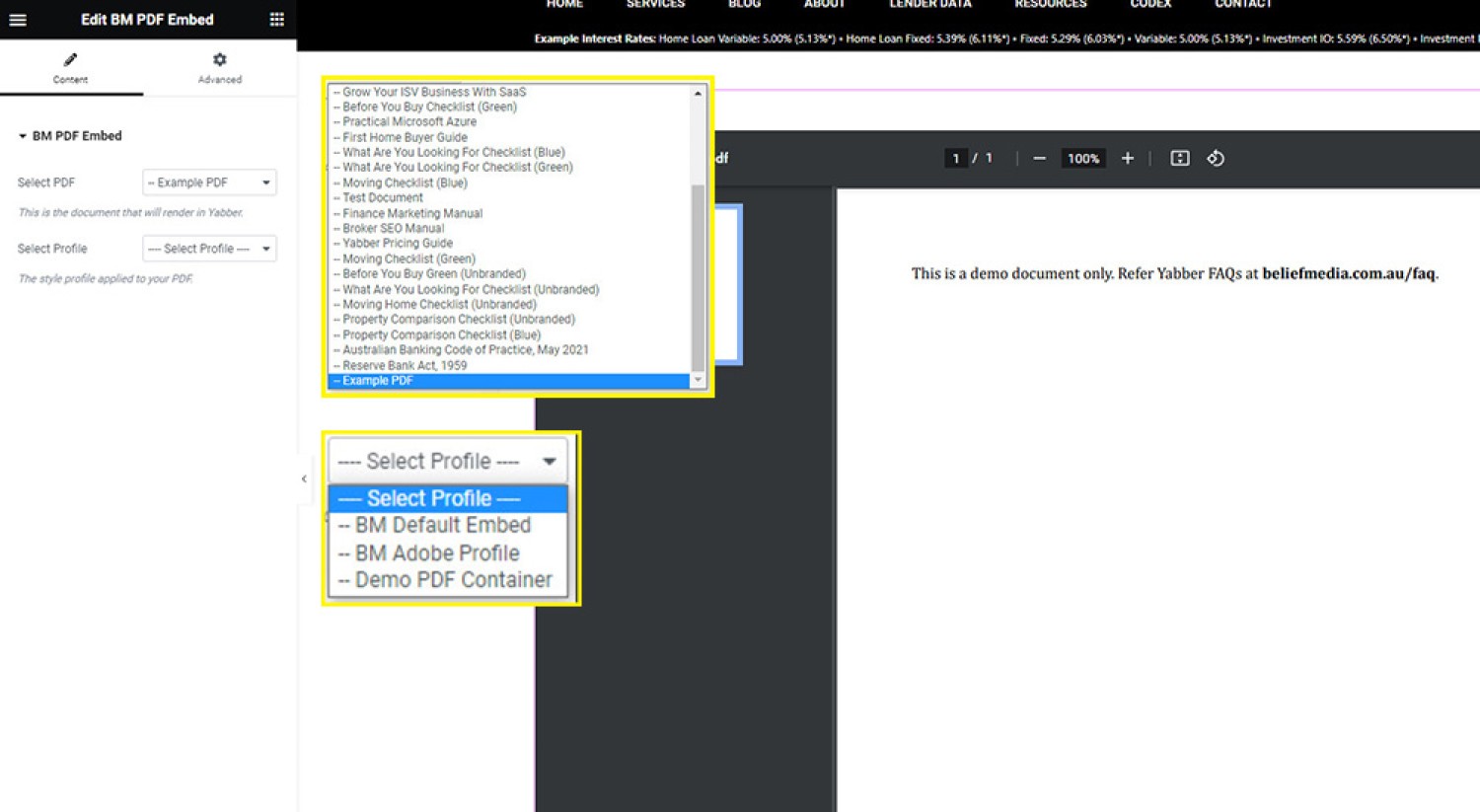
Task: Collapse the BM PDF Embed section
Action: 23,136
